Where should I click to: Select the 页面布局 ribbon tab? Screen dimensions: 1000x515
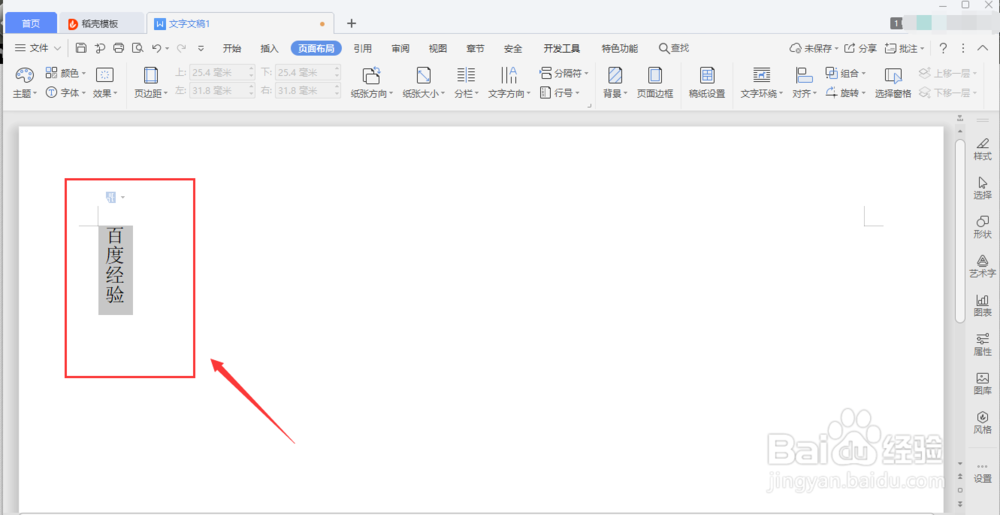point(316,48)
